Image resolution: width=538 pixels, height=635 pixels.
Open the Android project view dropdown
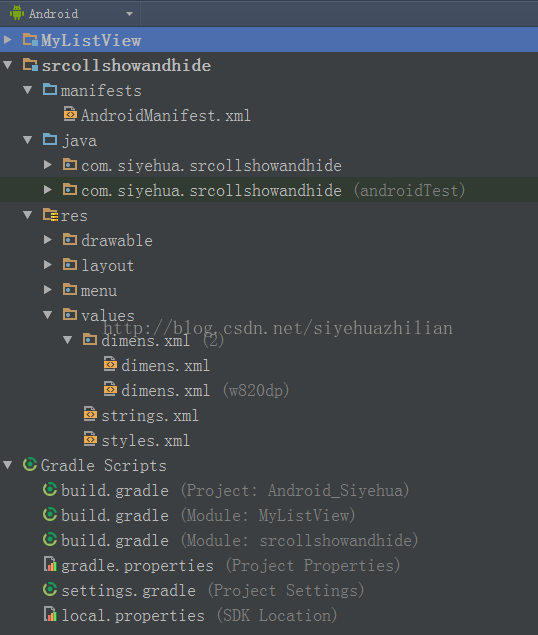[x=71, y=14]
